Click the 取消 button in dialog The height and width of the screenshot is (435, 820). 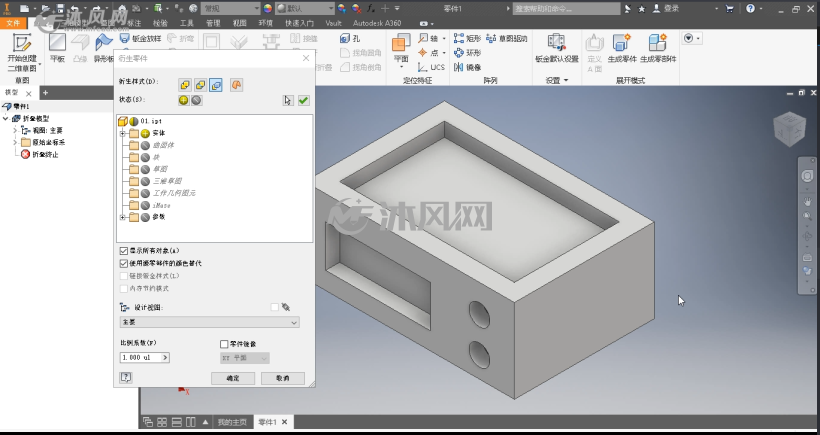point(282,378)
